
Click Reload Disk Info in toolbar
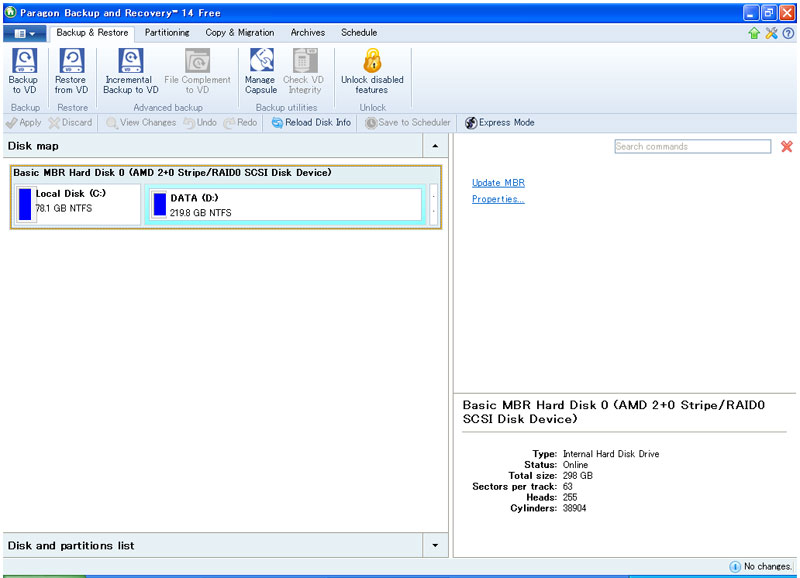pos(311,123)
